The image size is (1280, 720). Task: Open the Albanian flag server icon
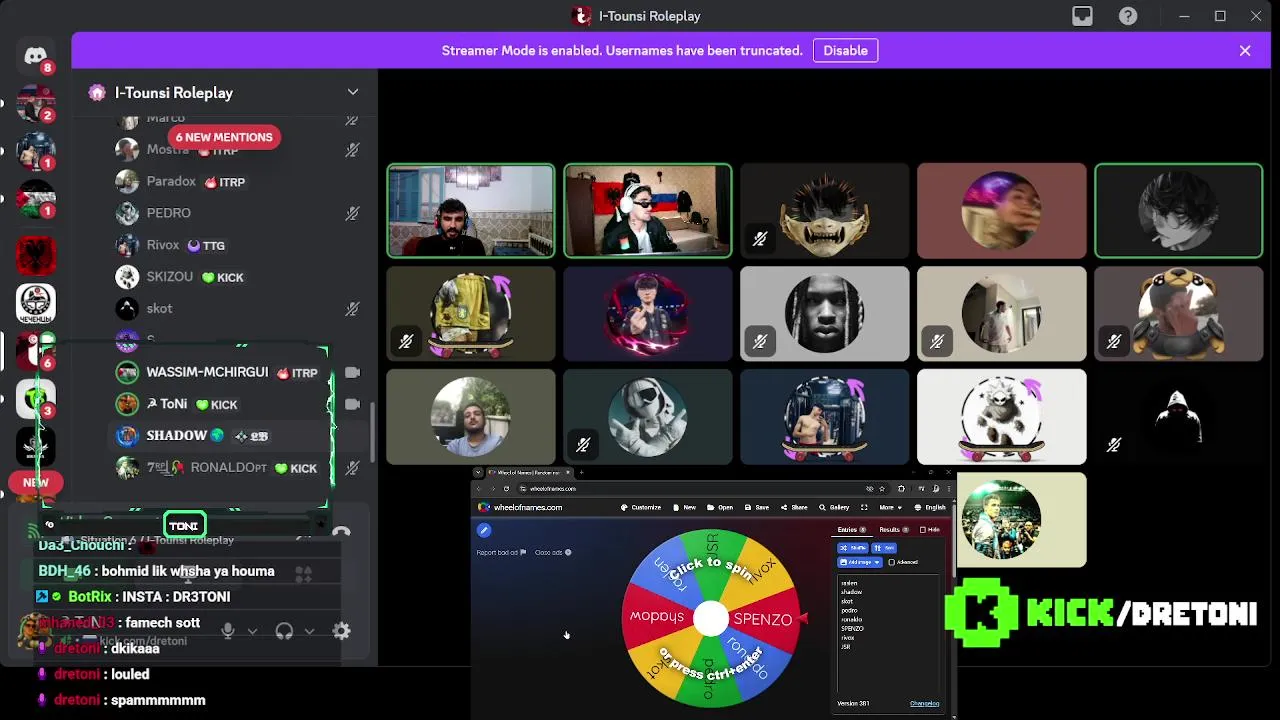coord(36,255)
